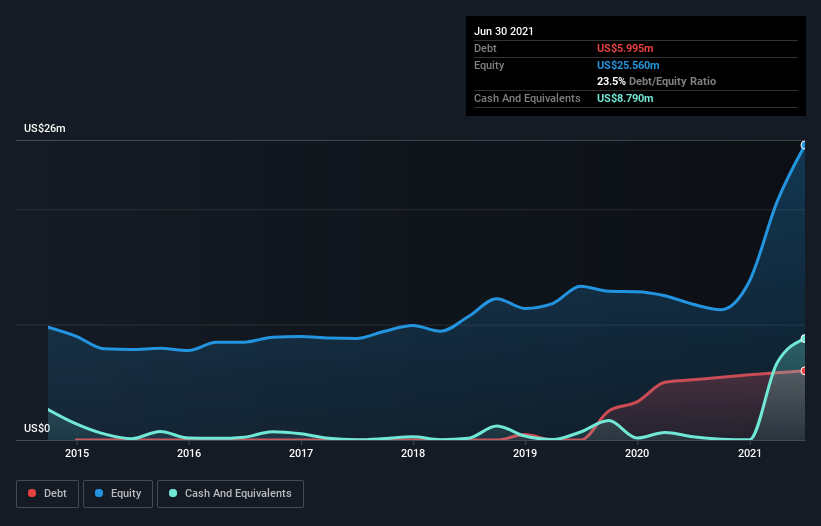Toggle the Cash And Equivalents legend button
Viewport: 821px width, 526px height.
[230, 494]
